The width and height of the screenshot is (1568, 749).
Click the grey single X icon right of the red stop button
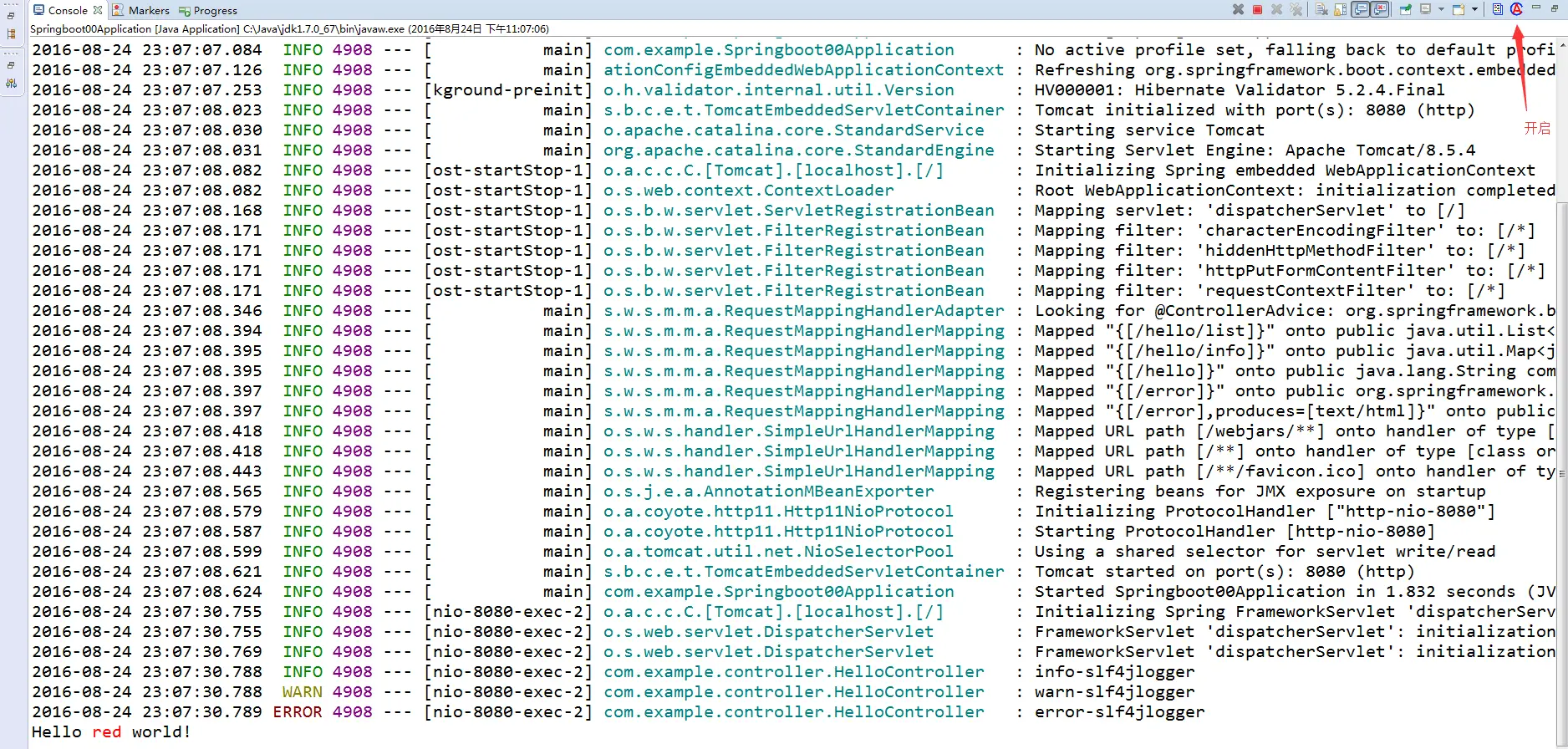pos(1276,10)
